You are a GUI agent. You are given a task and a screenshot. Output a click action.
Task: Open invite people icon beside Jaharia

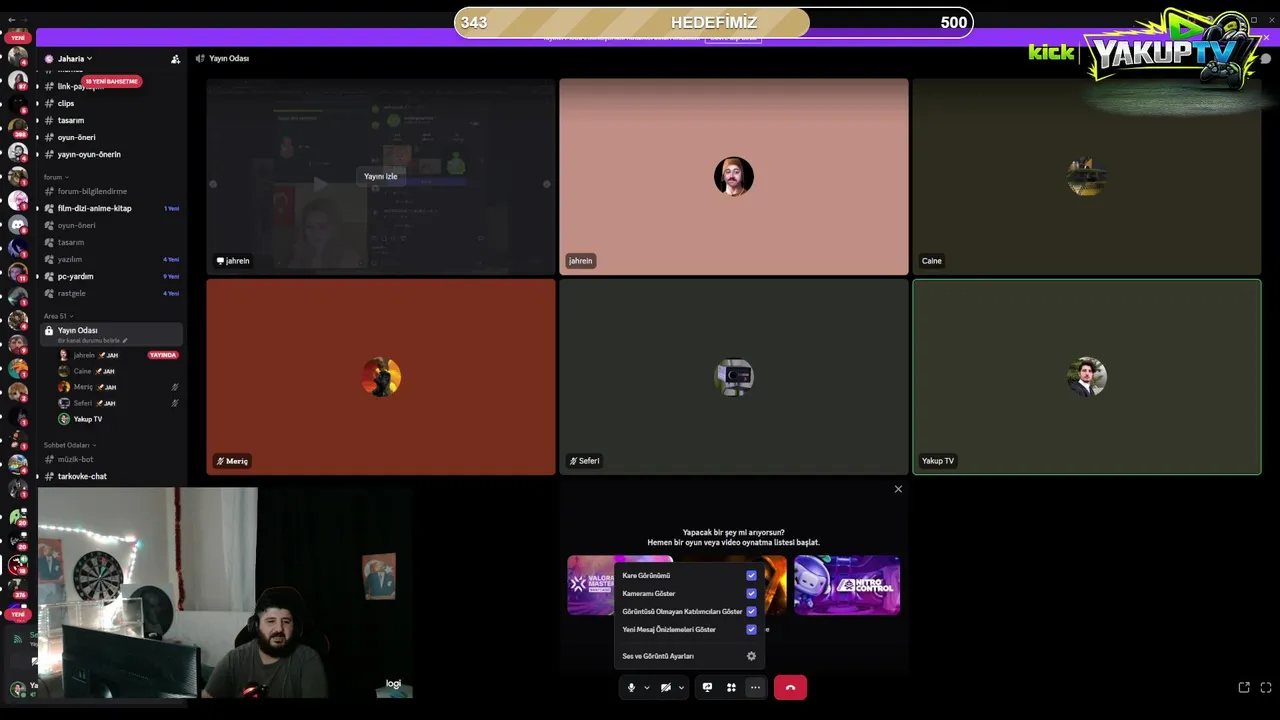click(175, 59)
